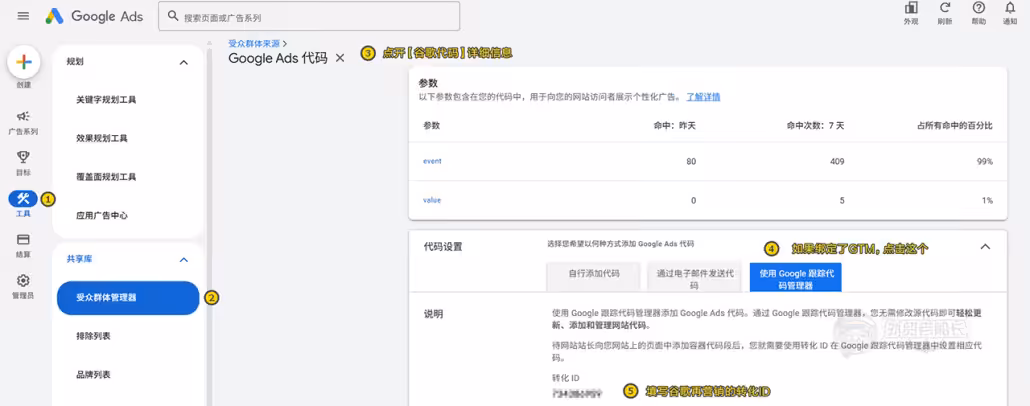This screenshot has height=406, width=1030.
Task: Click the 命中：昨天 column header
Action: click(x=673, y=125)
